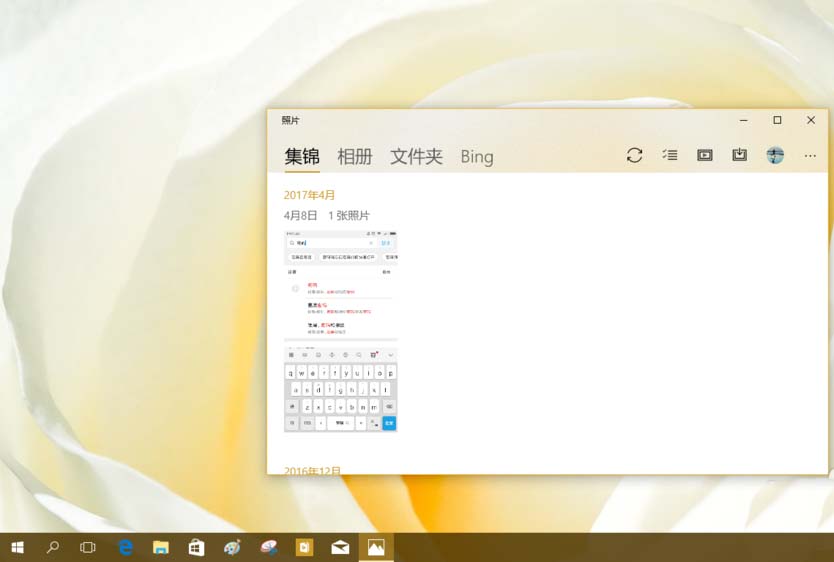The width and height of the screenshot is (834, 562).
Task: Click the 2017年4月 month header link
Action: (310, 195)
